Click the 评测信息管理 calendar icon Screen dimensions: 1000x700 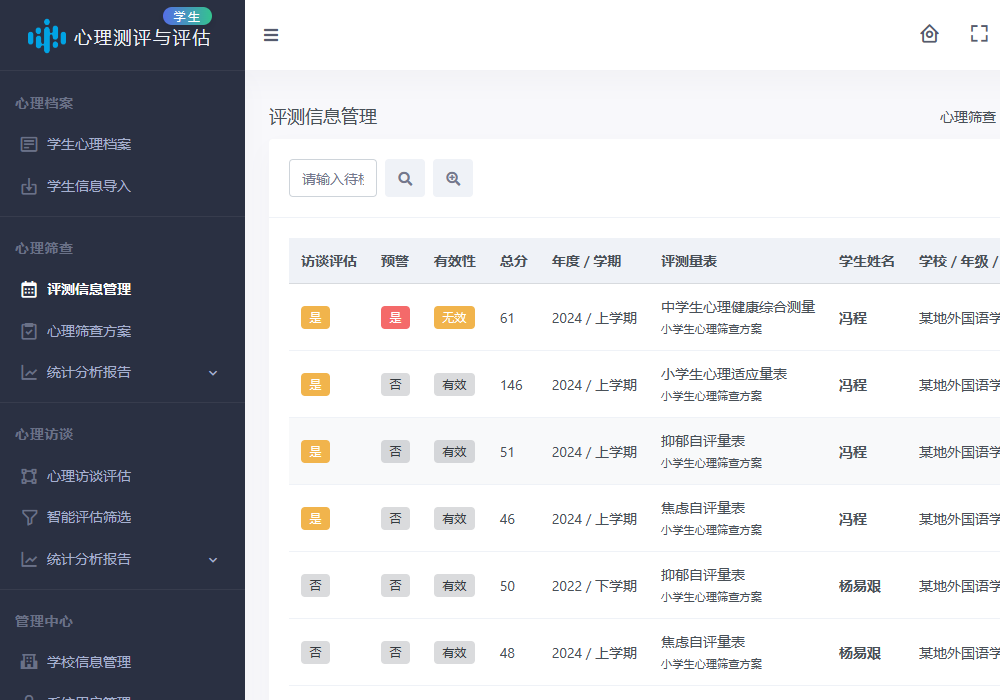(29, 289)
